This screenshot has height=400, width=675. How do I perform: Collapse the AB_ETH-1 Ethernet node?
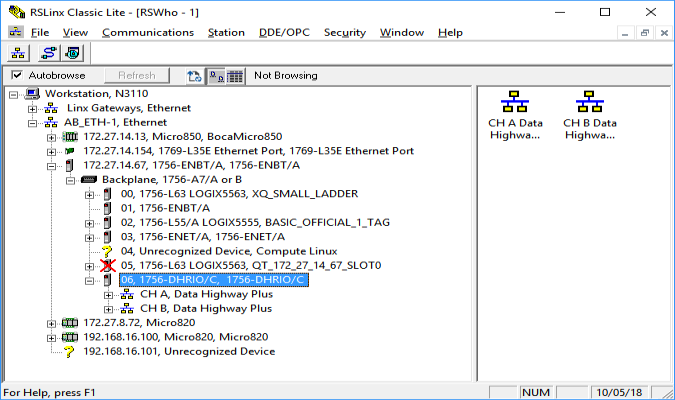tap(32, 123)
